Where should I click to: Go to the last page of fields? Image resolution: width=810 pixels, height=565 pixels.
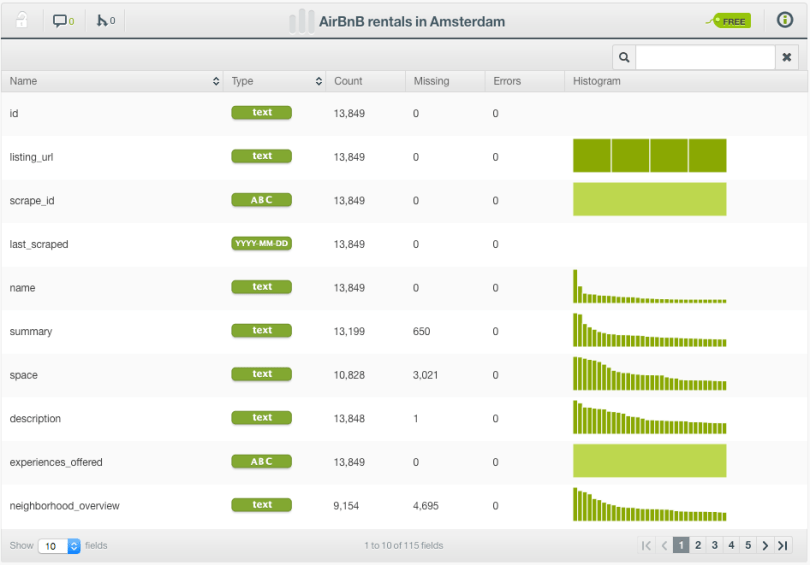point(783,545)
